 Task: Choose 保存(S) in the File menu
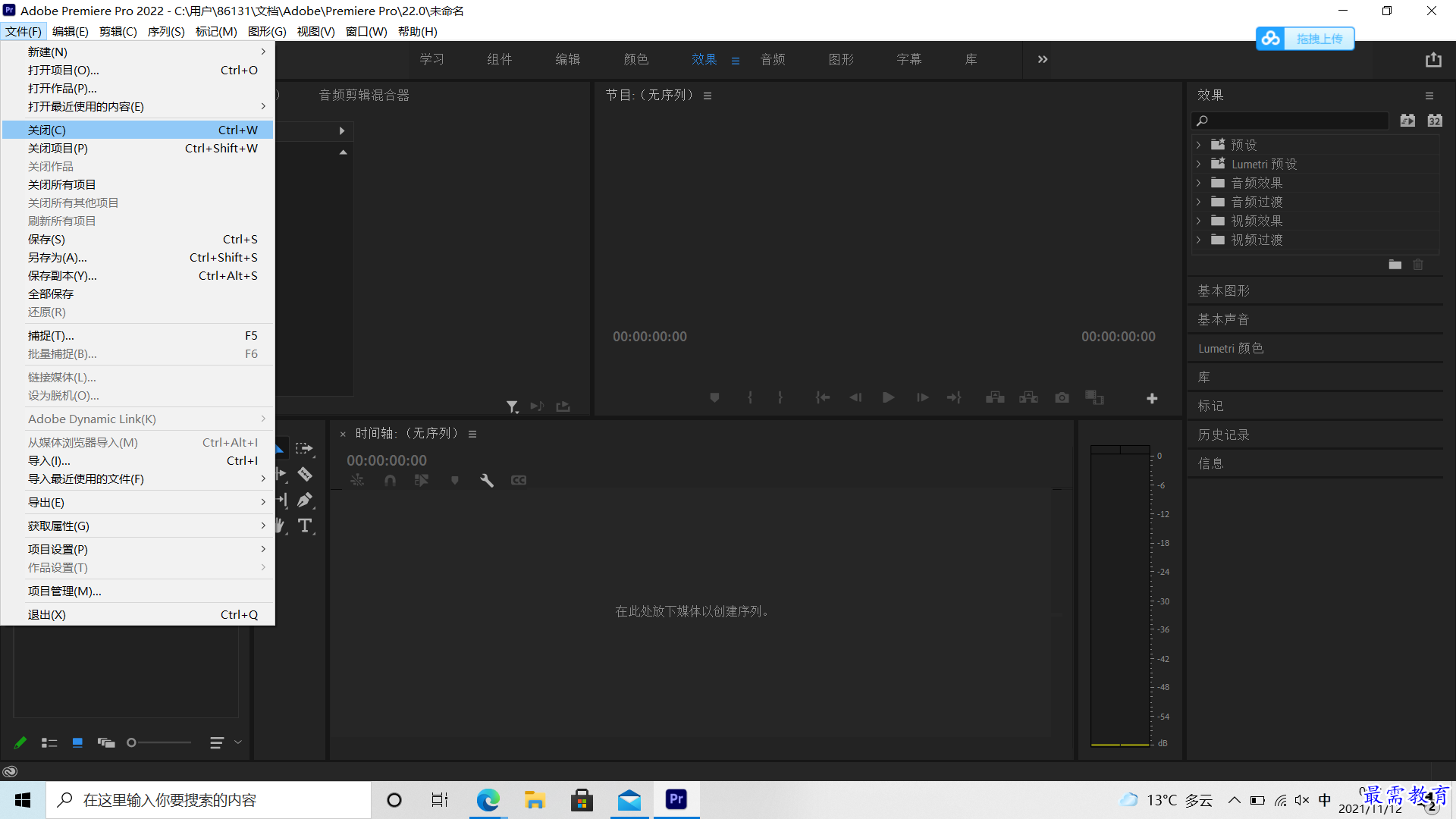pyautogui.click(x=137, y=239)
